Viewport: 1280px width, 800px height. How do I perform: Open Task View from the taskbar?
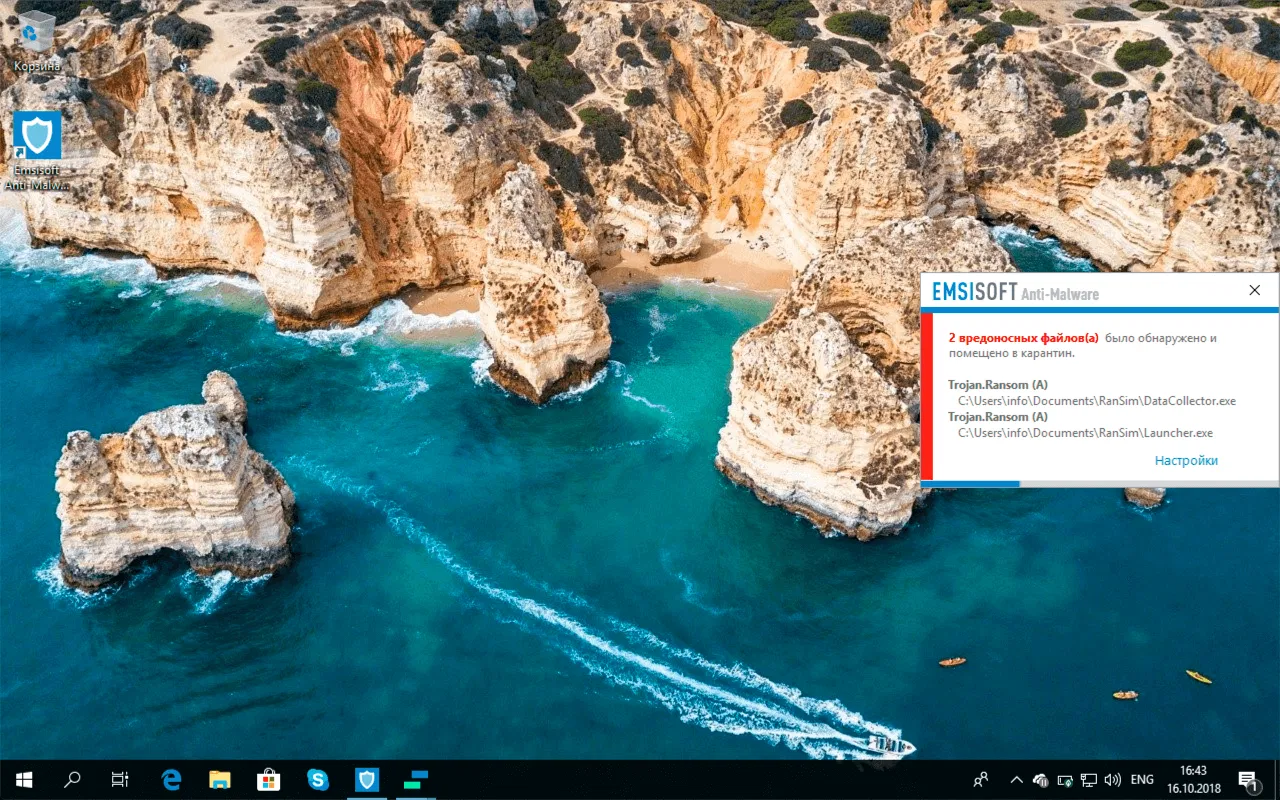119,779
